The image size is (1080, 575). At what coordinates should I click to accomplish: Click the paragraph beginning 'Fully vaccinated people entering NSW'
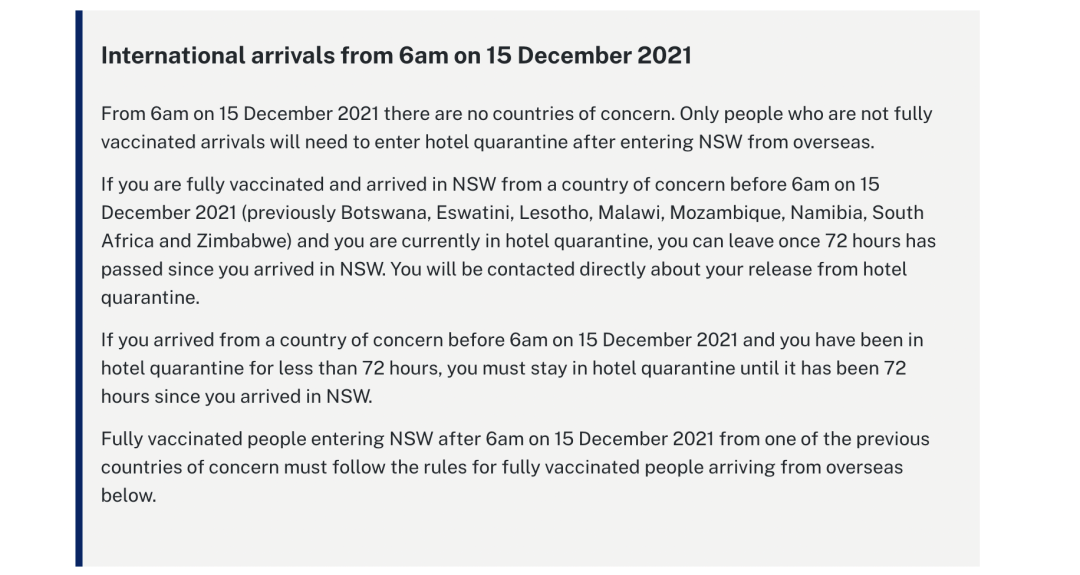tap(515, 467)
